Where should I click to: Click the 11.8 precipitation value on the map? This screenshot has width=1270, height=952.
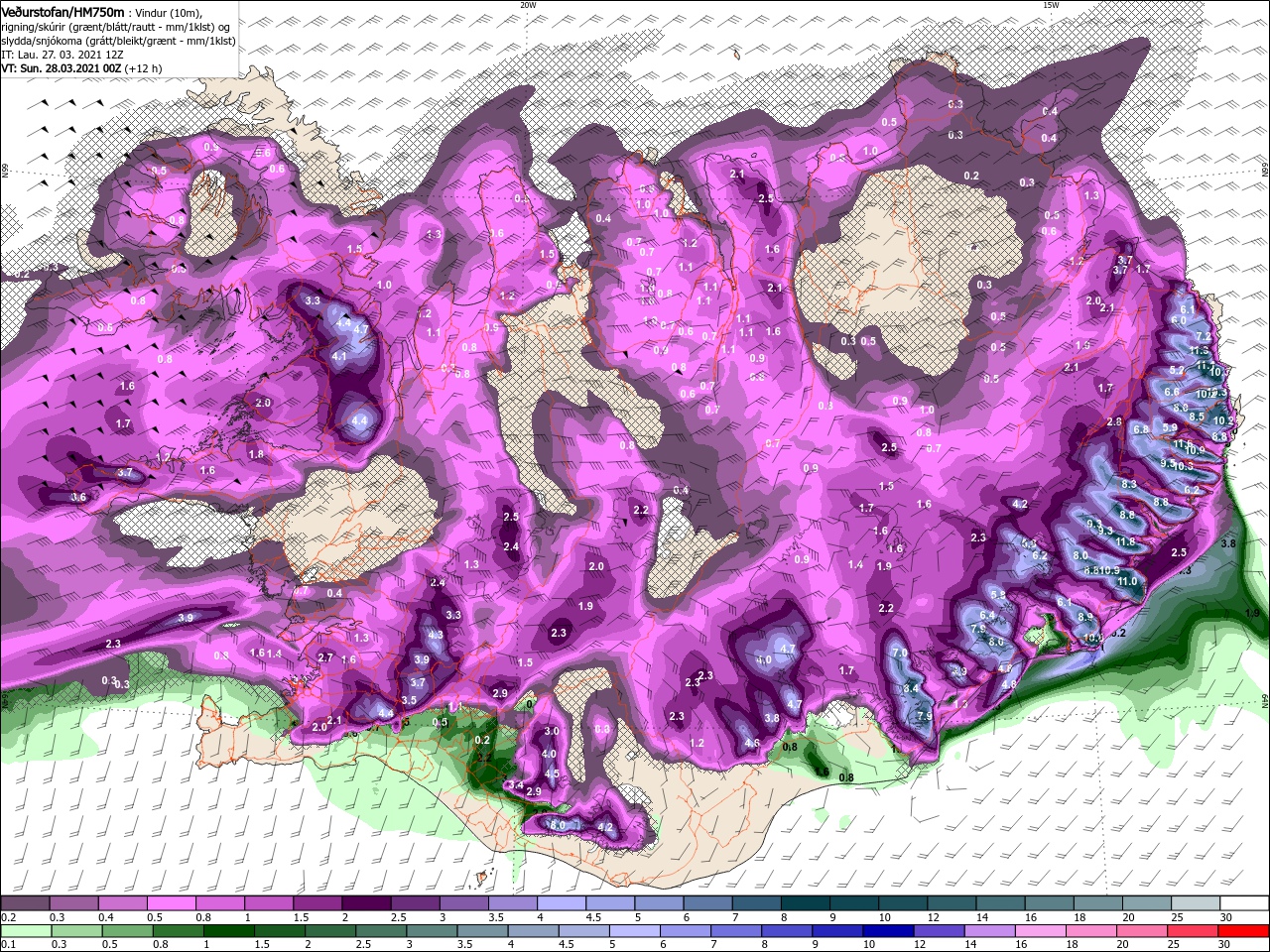pos(1125,542)
